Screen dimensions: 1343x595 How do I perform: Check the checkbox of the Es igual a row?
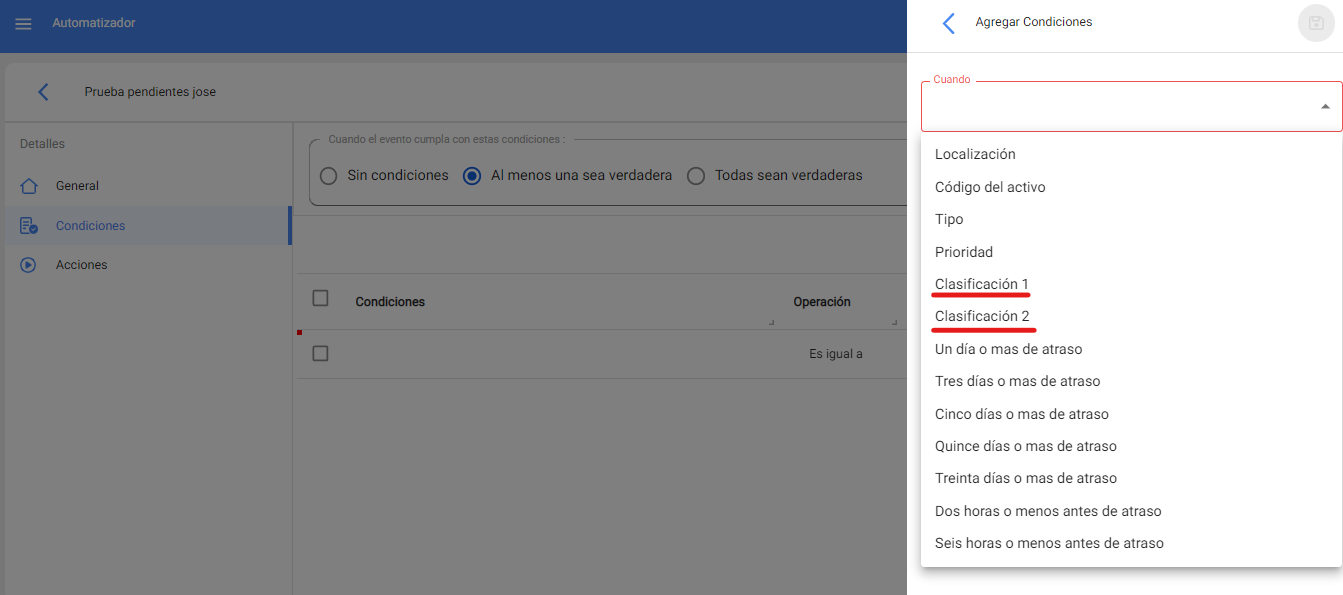point(320,353)
